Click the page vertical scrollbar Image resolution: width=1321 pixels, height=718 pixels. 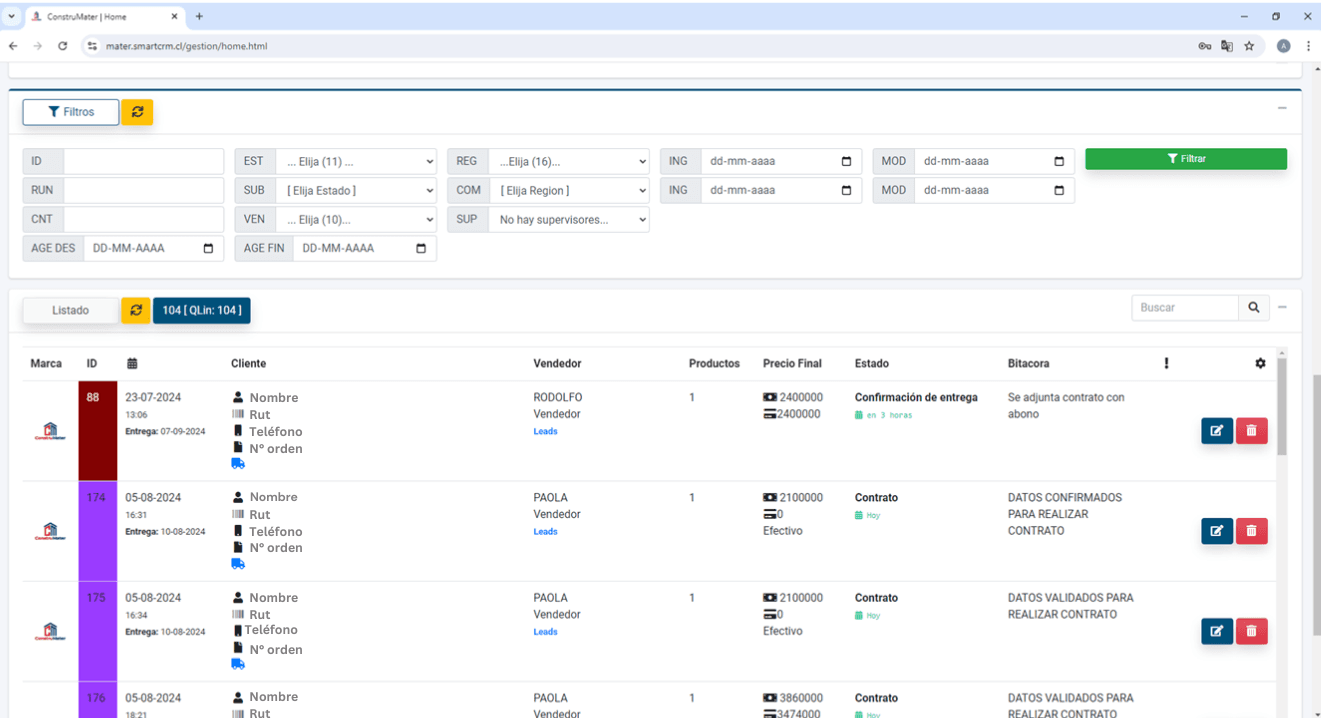(x=1316, y=505)
